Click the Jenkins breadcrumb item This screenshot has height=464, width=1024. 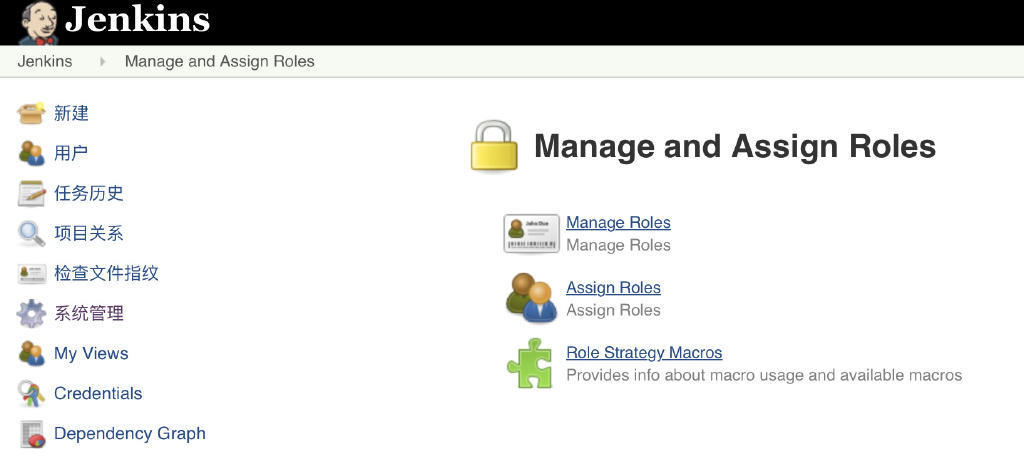(x=45, y=61)
